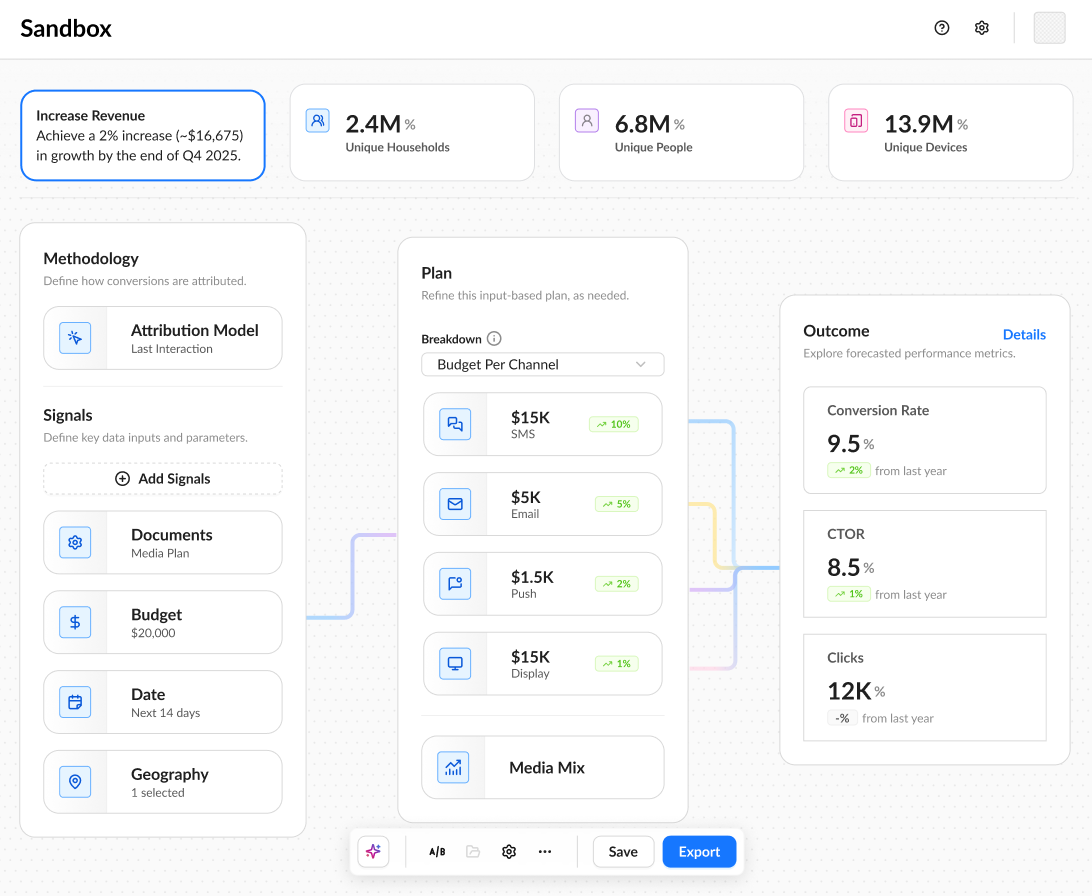Viewport: 1092px width, 896px height.
Task: Open the gear settings in bottom toolbar
Action: [509, 851]
